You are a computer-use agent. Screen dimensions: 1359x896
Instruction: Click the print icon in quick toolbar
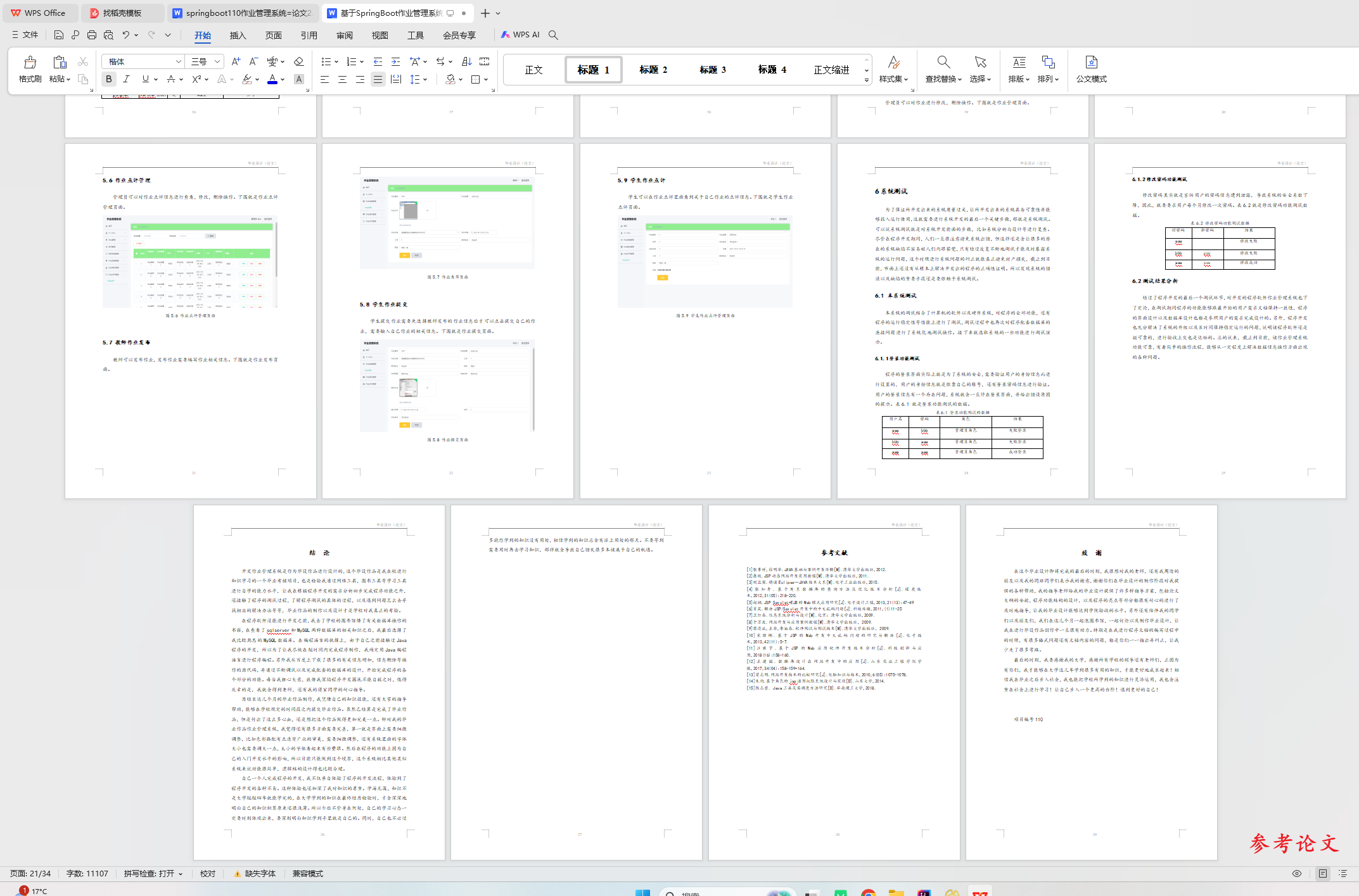[92, 35]
